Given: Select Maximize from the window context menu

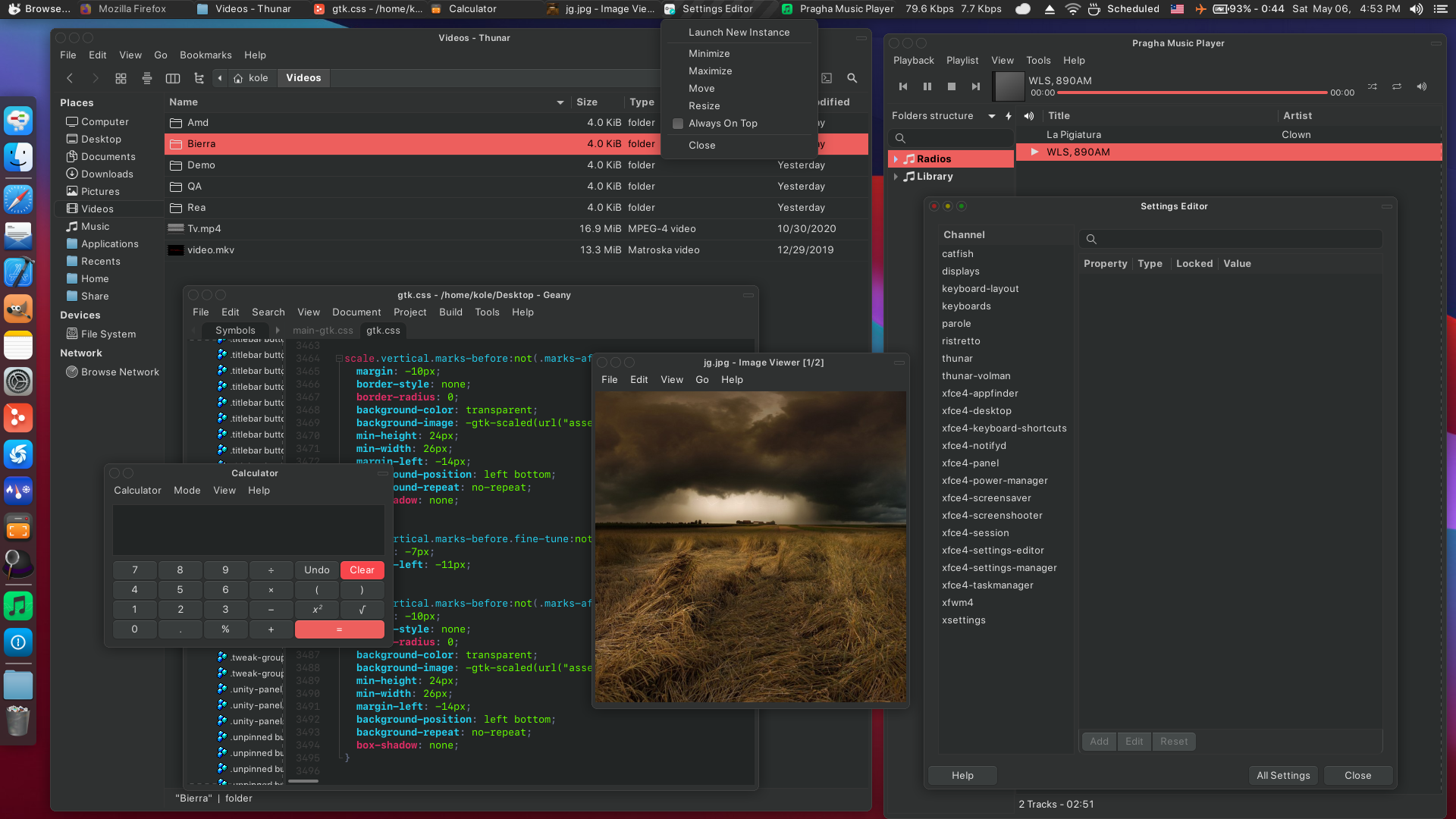Looking at the screenshot, I should (x=710, y=71).
